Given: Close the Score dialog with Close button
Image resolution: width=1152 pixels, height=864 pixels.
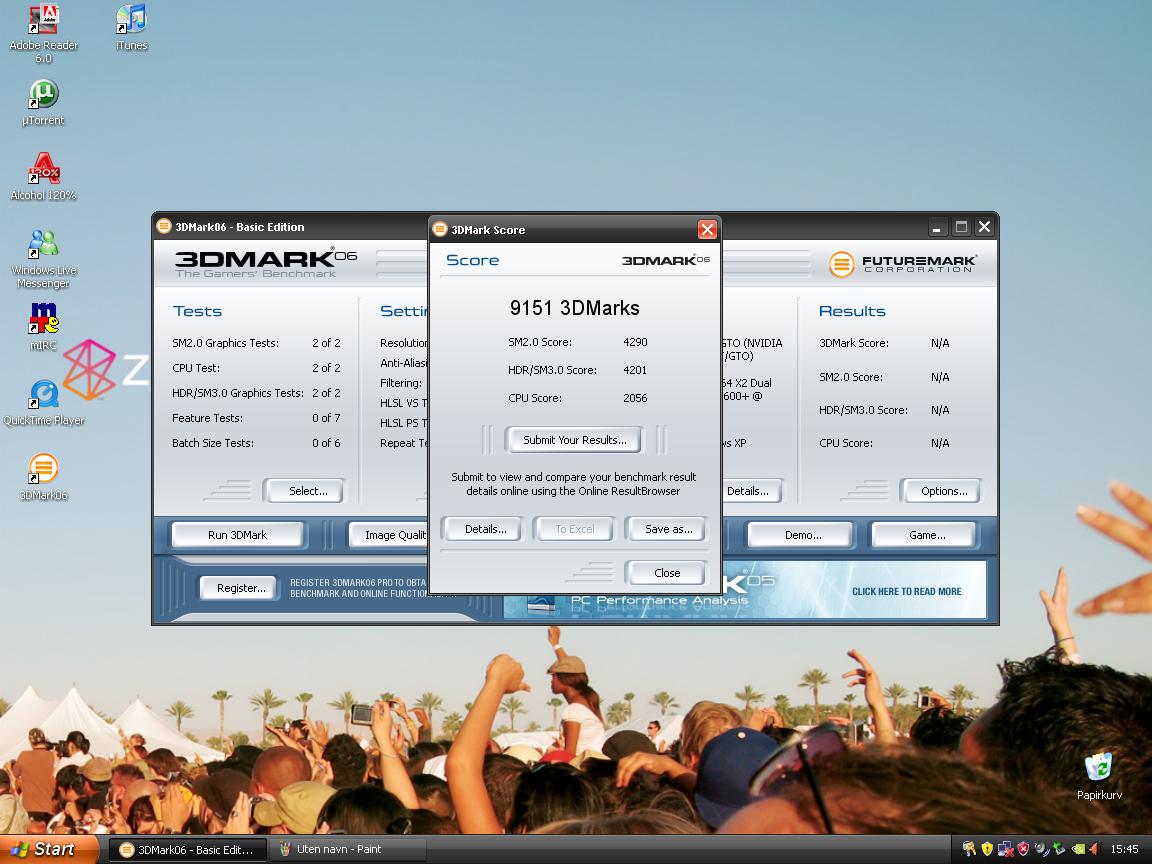Looking at the screenshot, I should pos(666,573).
